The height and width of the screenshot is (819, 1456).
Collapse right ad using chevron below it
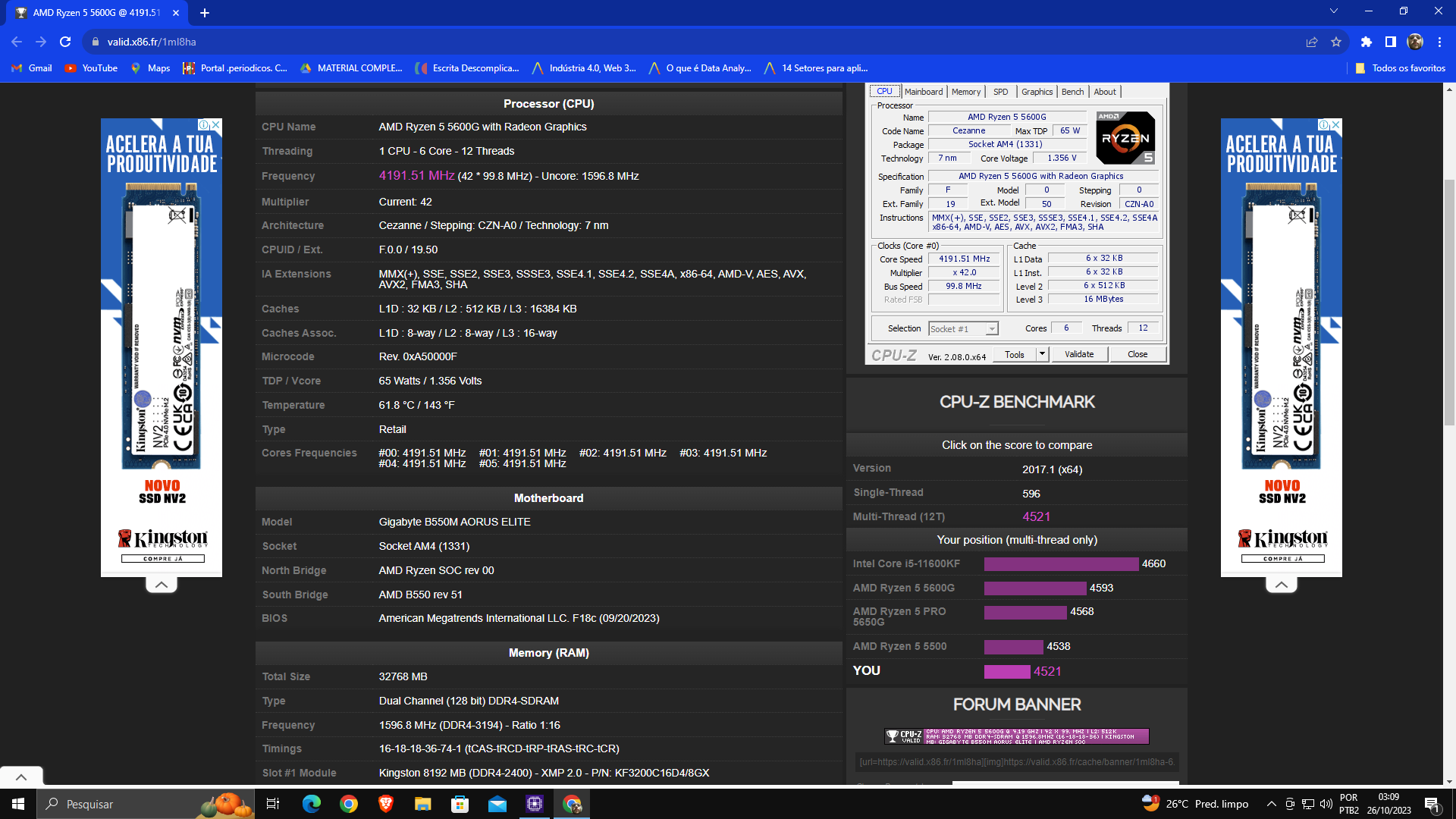(1282, 585)
